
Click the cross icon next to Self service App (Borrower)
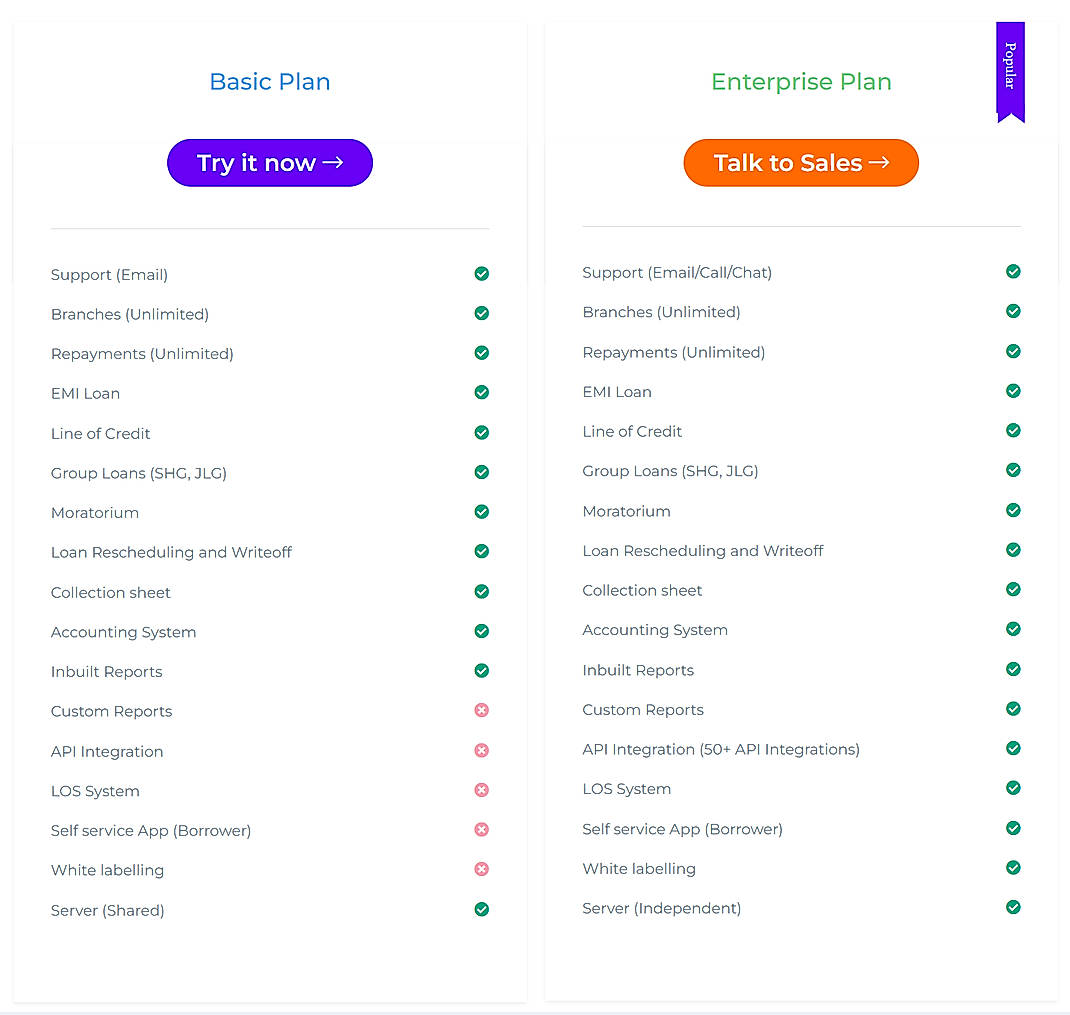(x=481, y=829)
